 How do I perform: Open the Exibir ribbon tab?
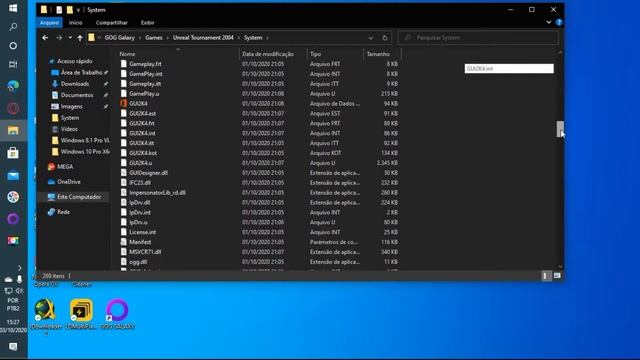(147, 22)
